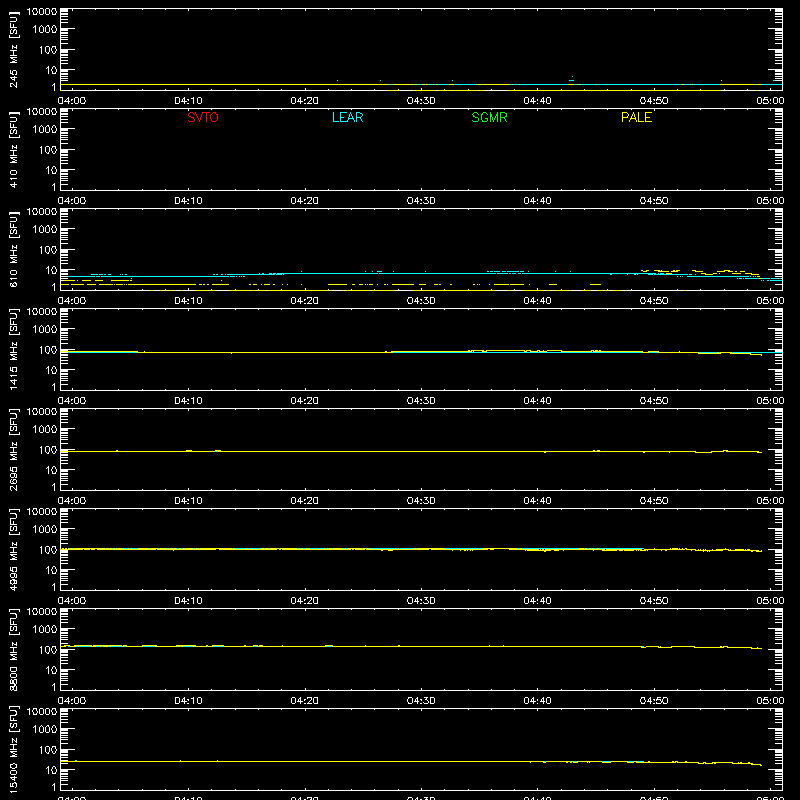Click 04:40 tick label under 610 MHz panel

[x=537, y=301]
